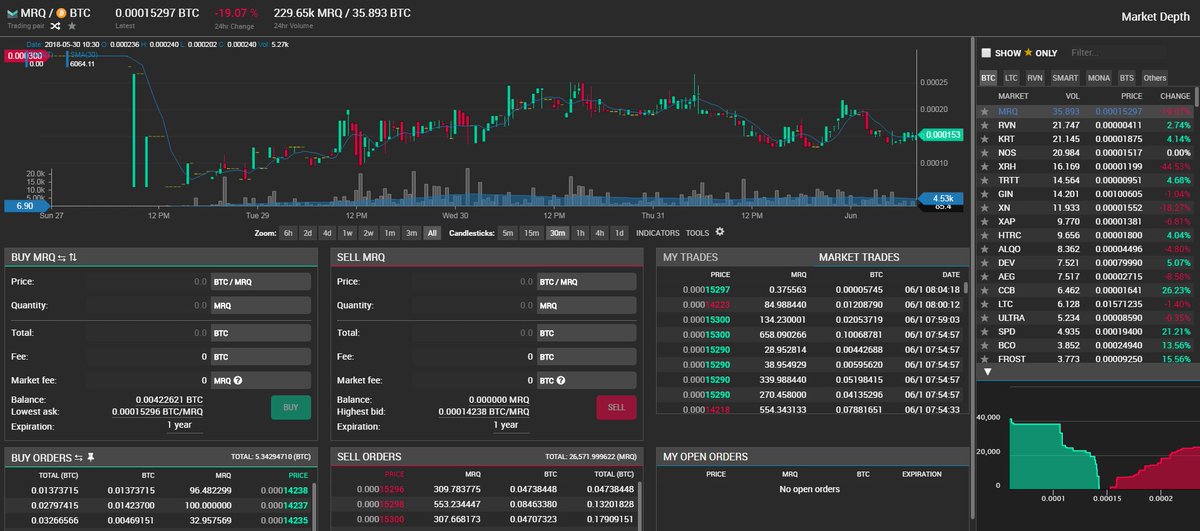This screenshot has height=531, width=1200.
Task: Click the vertical arrows icon next to BUY MRQ
Action: coord(73,257)
